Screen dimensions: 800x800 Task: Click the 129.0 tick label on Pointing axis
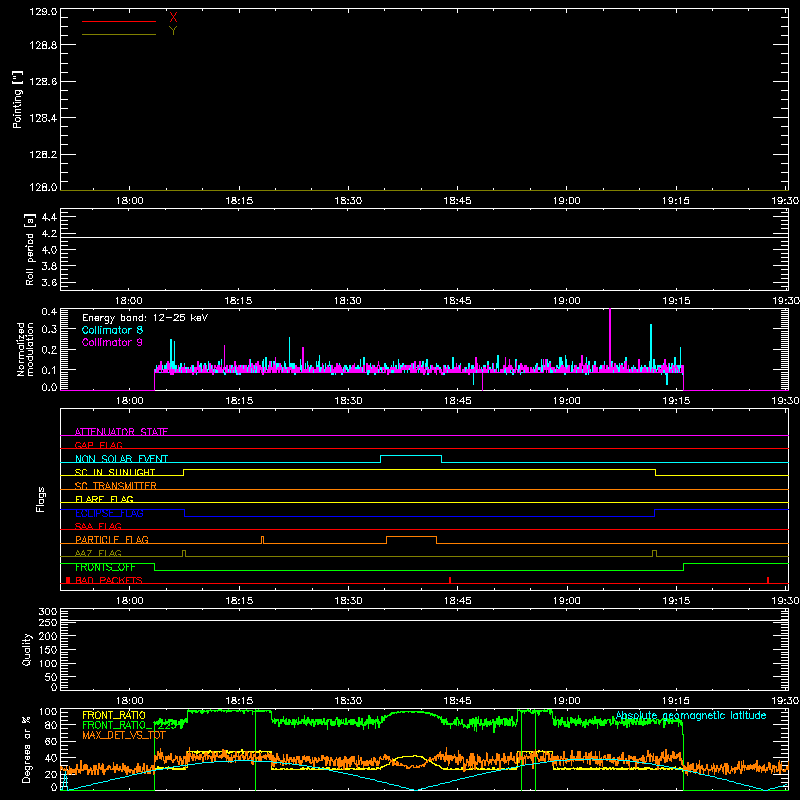43,11
